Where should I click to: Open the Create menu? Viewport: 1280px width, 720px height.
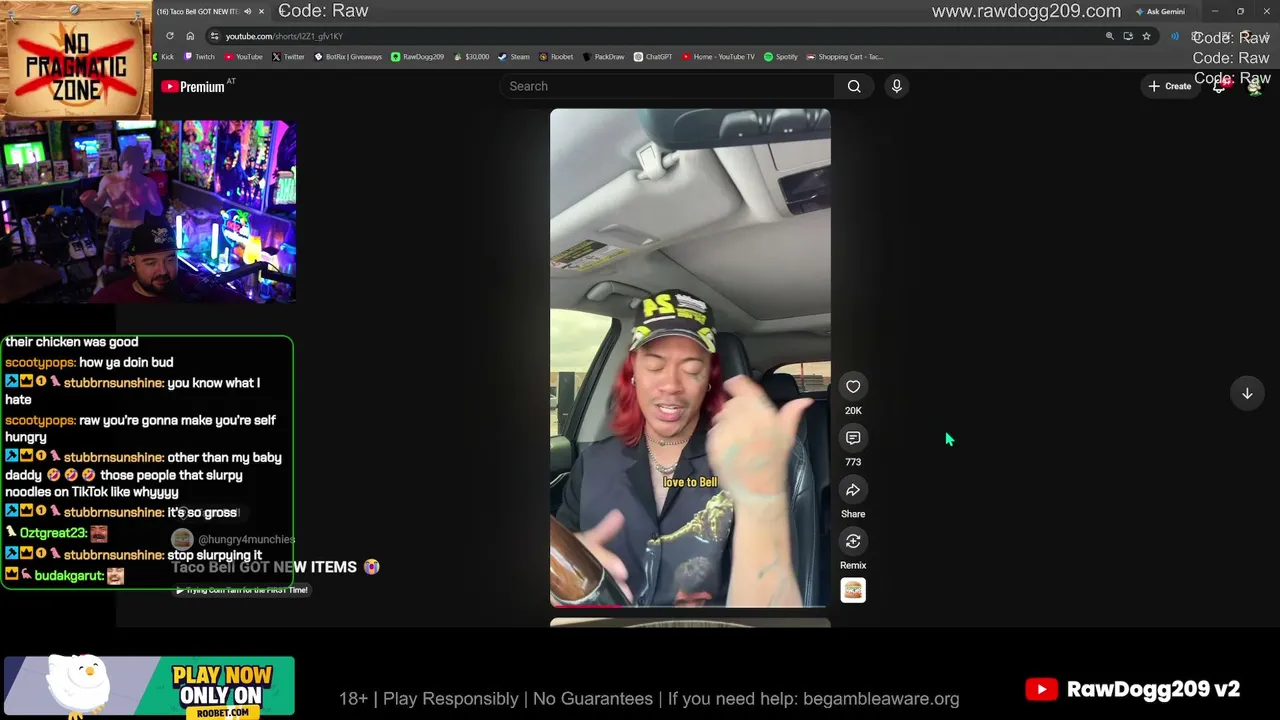(1169, 86)
